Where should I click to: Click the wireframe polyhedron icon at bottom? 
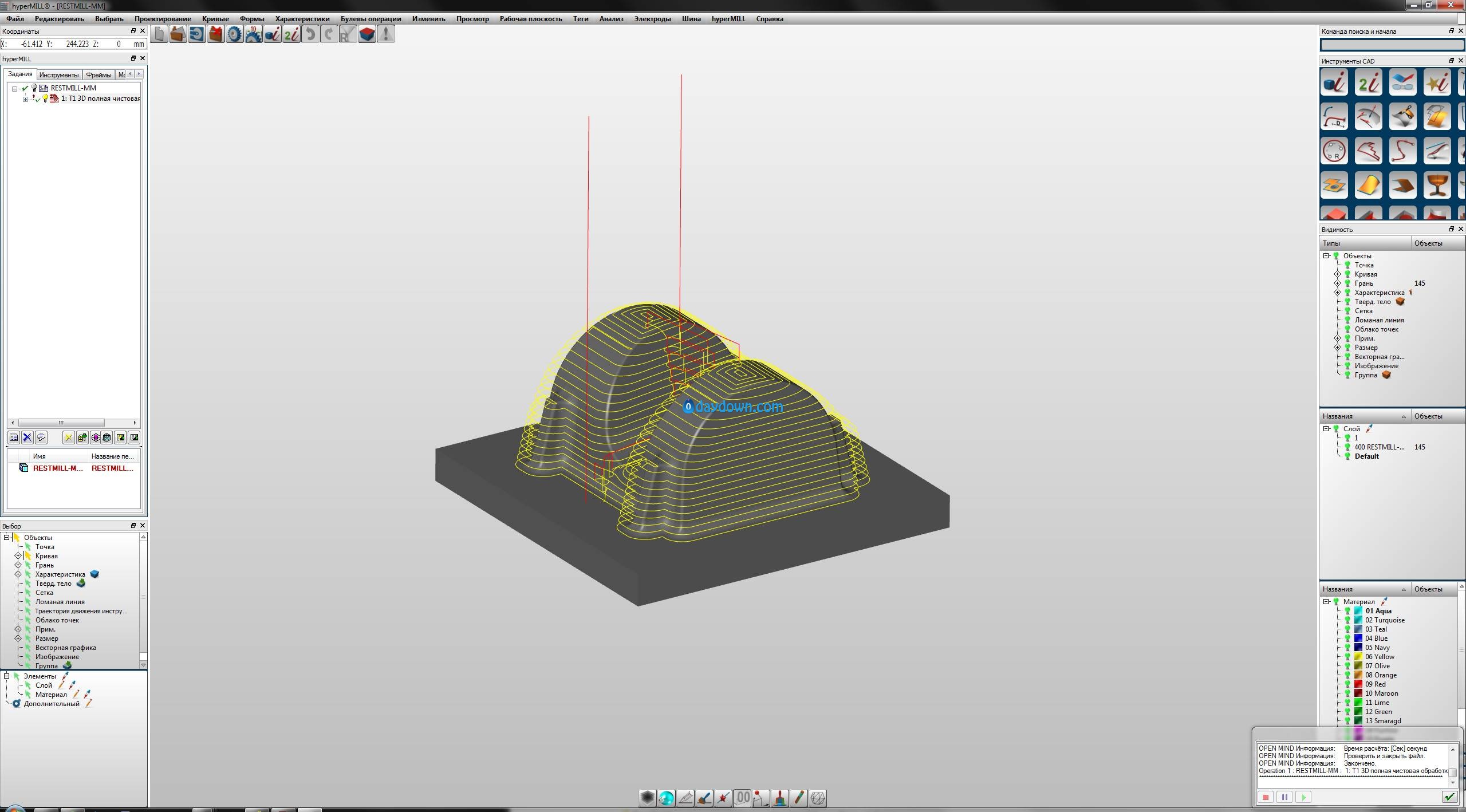tap(818, 798)
